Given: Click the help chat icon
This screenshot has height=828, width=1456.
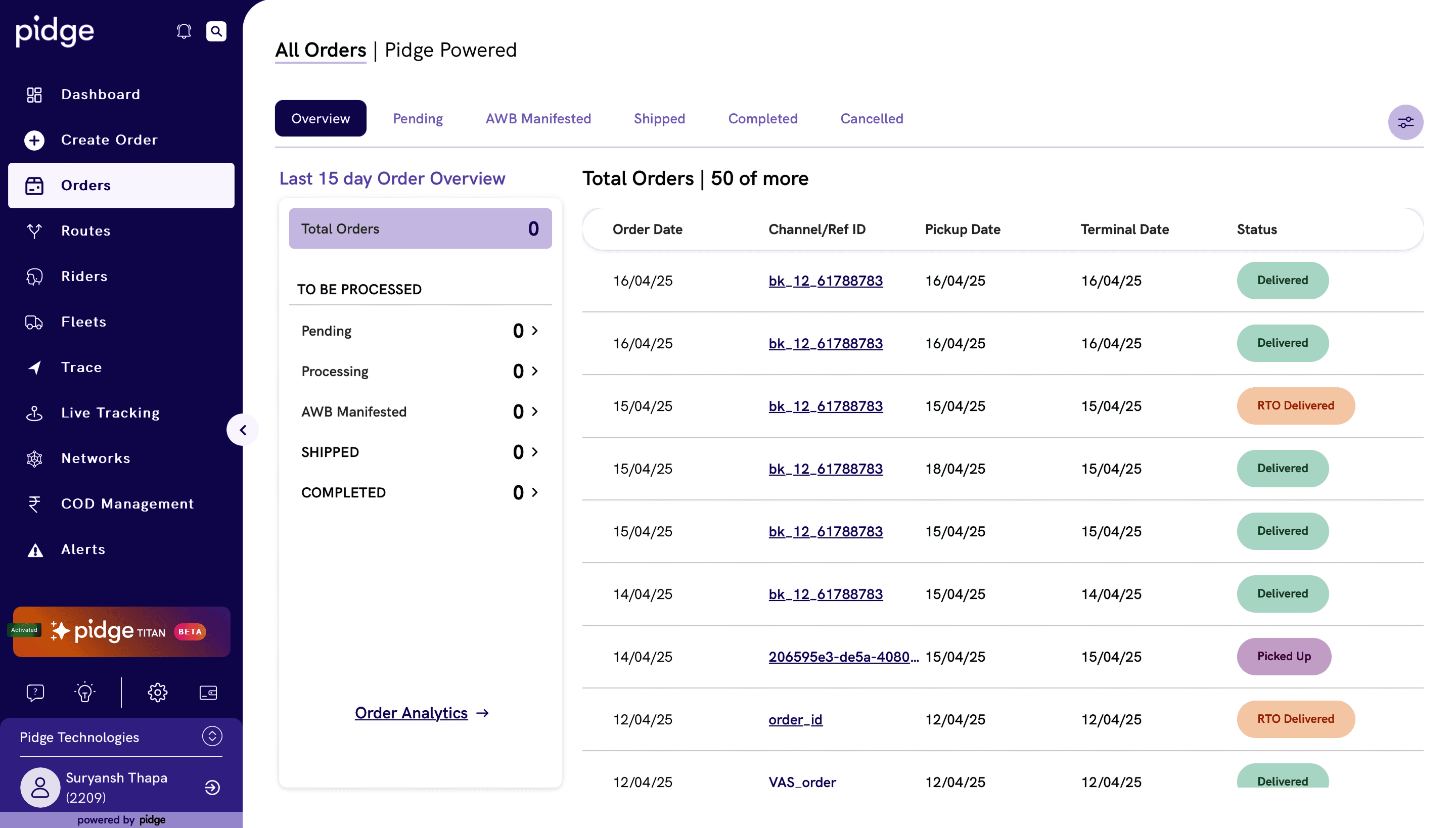Looking at the screenshot, I should click(x=35, y=692).
